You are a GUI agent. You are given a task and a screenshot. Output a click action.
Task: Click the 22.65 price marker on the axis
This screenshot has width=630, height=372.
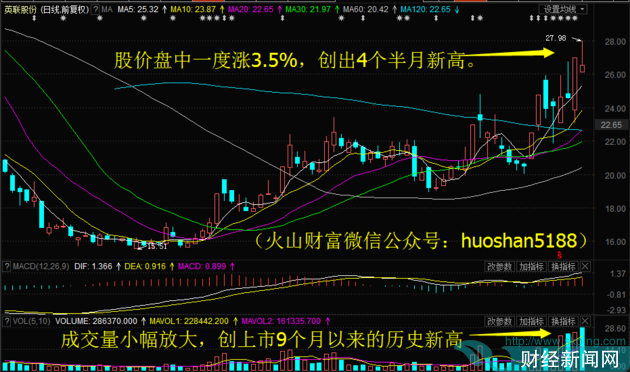coord(611,125)
